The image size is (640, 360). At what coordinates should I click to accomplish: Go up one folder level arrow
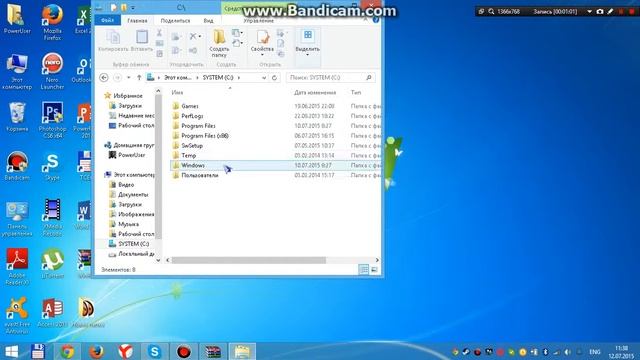[139, 78]
